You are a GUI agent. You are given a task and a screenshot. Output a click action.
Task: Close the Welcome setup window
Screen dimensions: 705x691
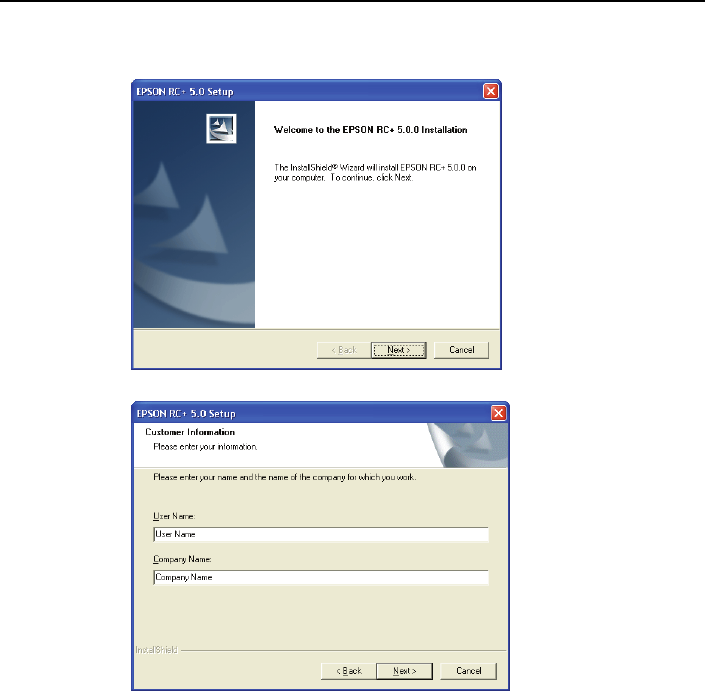pyautogui.click(x=491, y=91)
